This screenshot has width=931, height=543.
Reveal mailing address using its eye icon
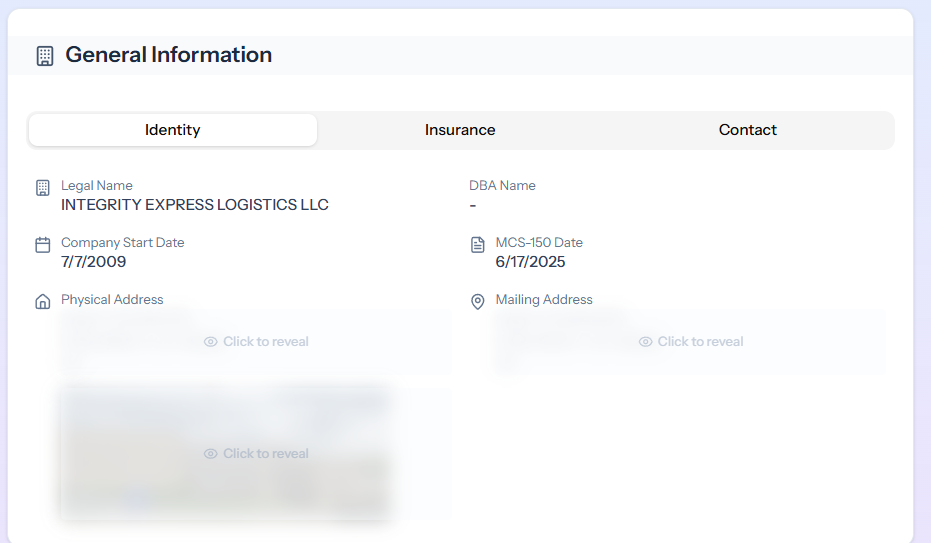(x=646, y=342)
